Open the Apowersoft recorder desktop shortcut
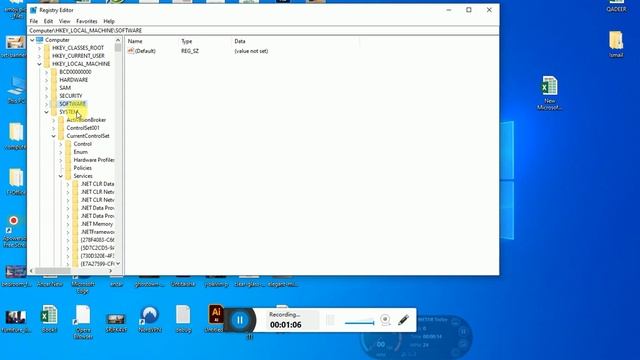Viewport: 640px width, 360px height. [x=14, y=231]
